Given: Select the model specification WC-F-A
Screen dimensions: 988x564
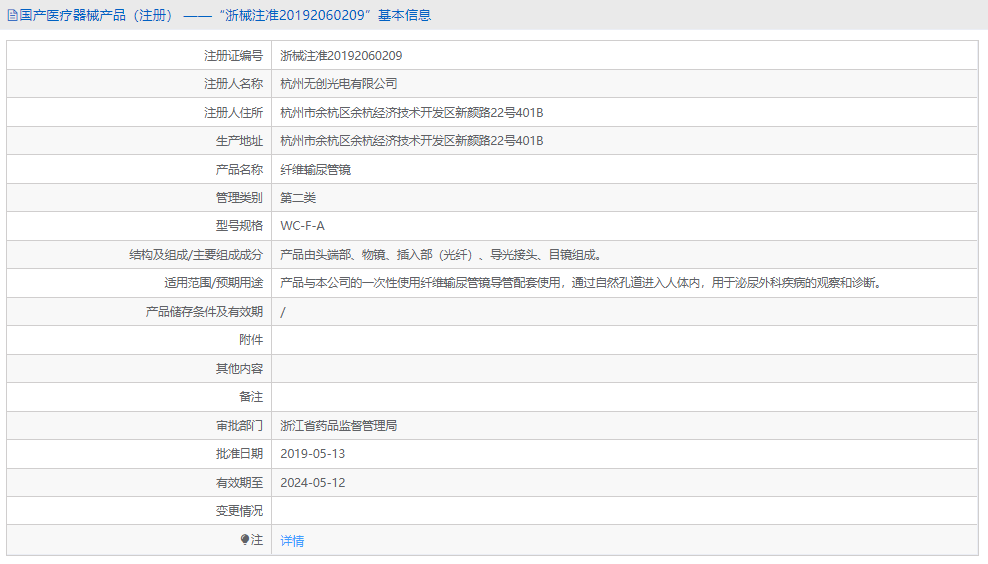Looking at the screenshot, I should click(x=302, y=226).
